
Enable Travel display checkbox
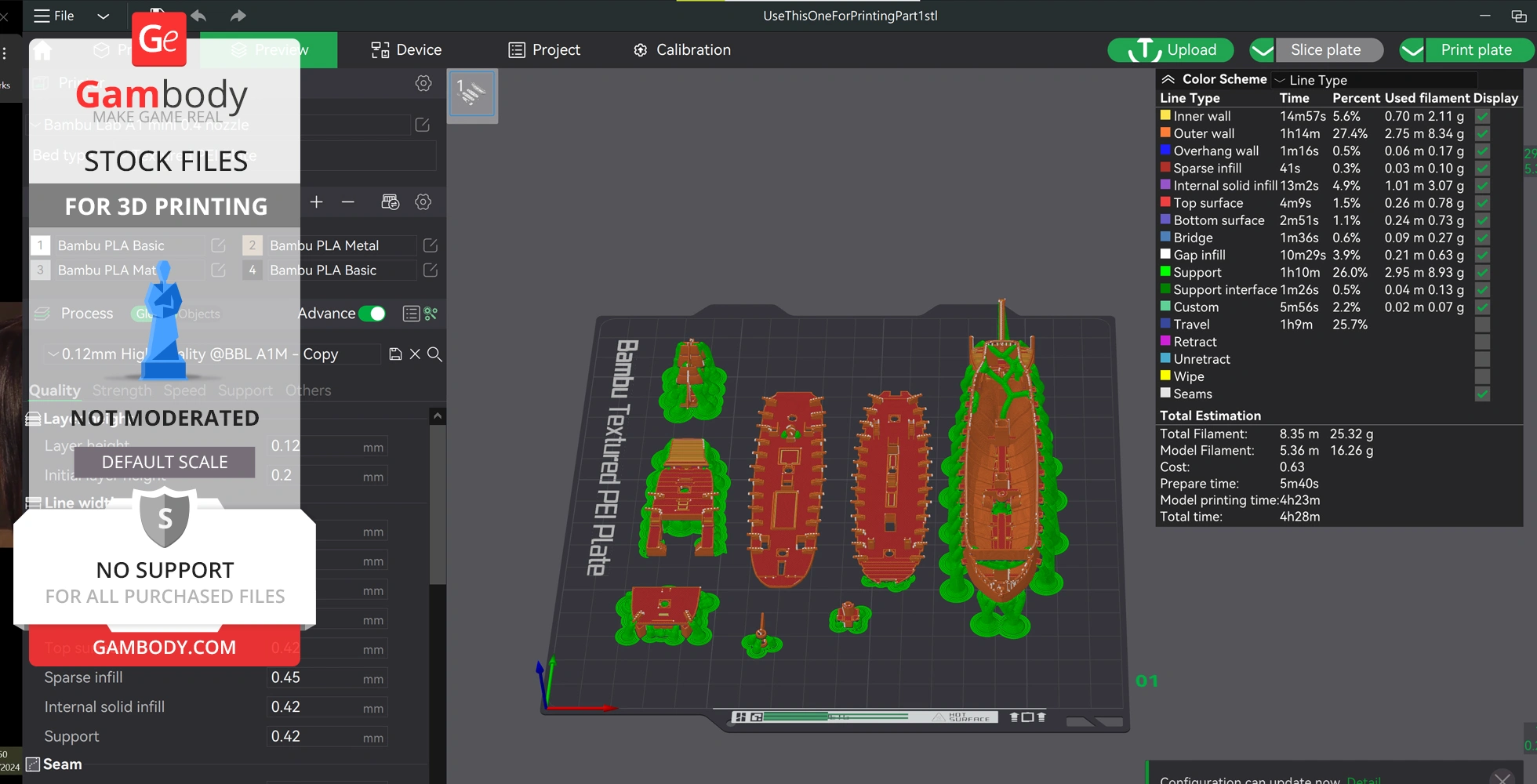[x=1482, y=325]
